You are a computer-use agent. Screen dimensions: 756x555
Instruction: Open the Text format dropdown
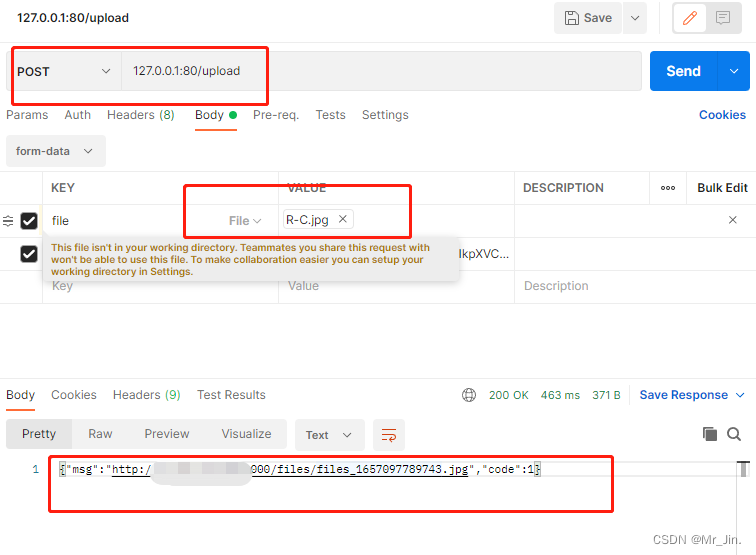(x=328, y=435)
